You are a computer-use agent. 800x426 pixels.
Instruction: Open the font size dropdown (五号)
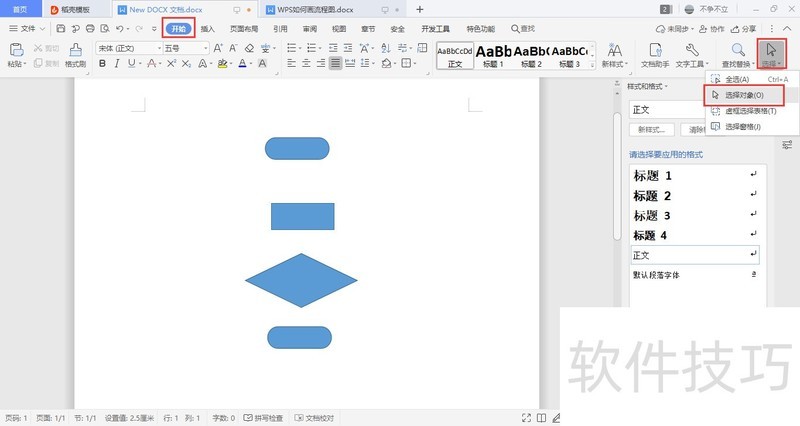coord(206,48)
